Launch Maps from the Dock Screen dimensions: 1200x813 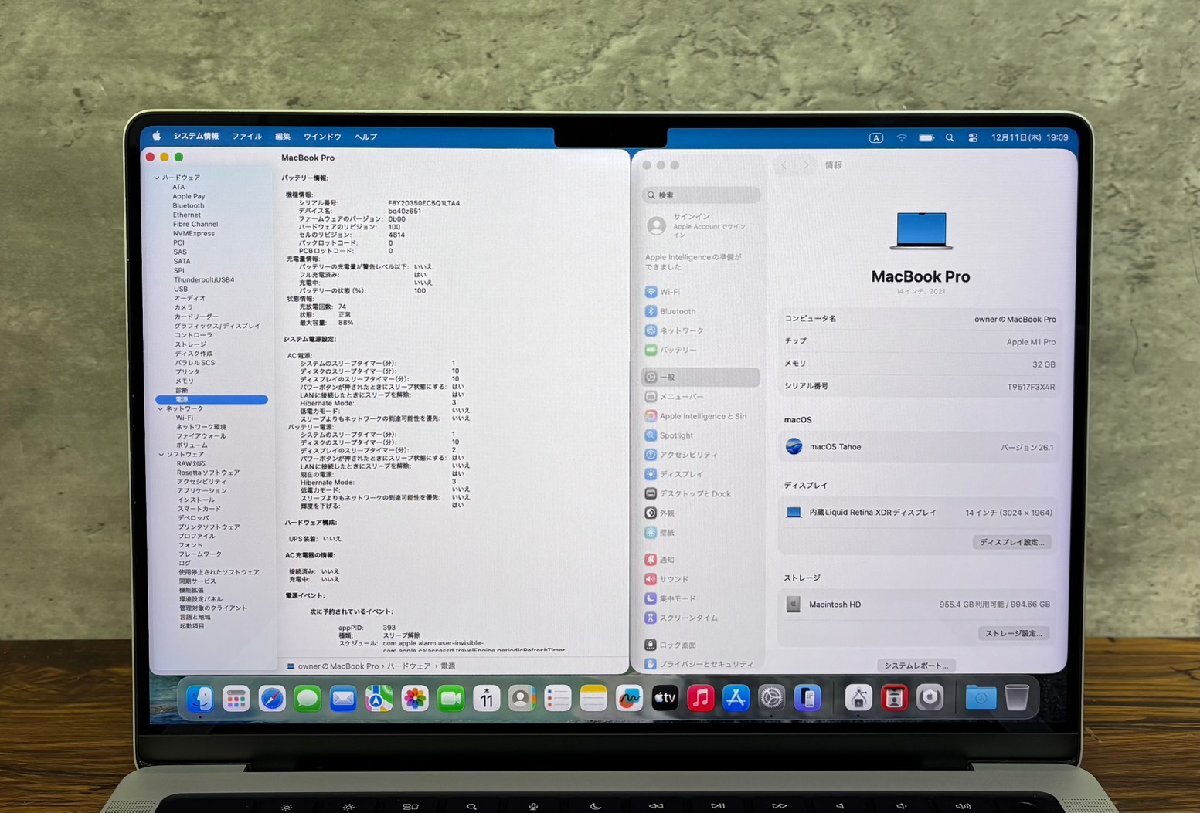(379, 698)
